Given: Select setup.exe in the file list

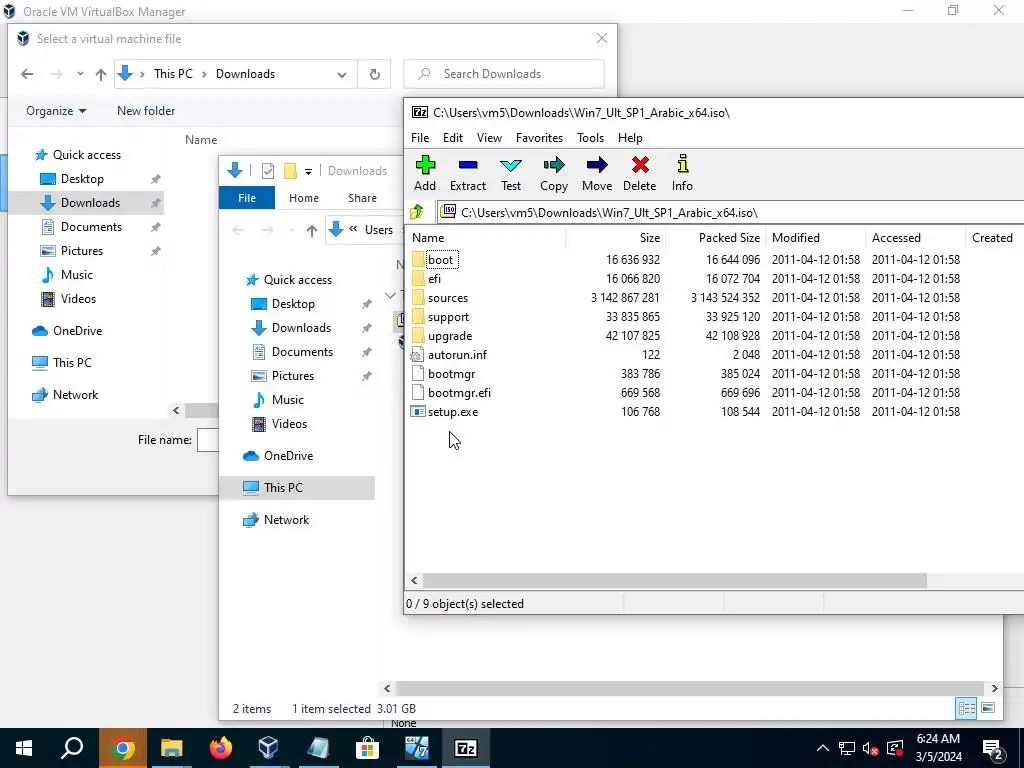Looking at the screenshot, I should pos(453,411).
